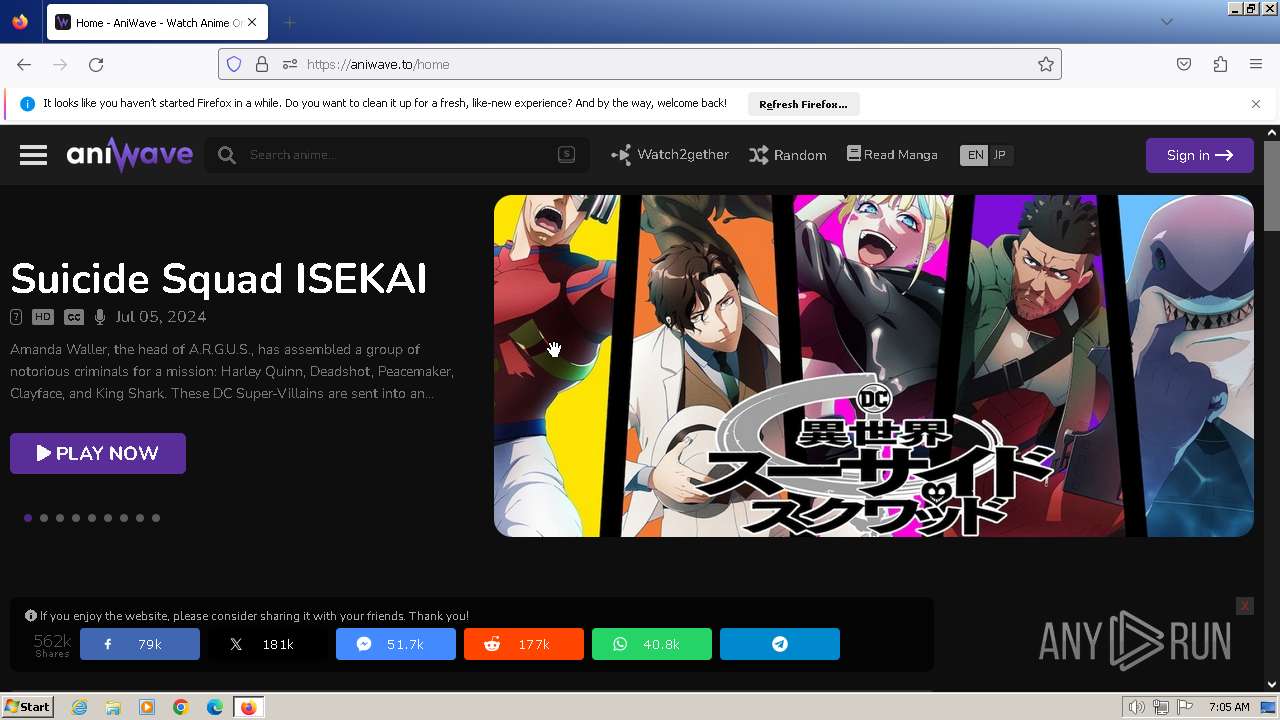Click the search magnifier icon
Image resolution: width=1280 pixels, height=720 pixels.
click(227, 155)
